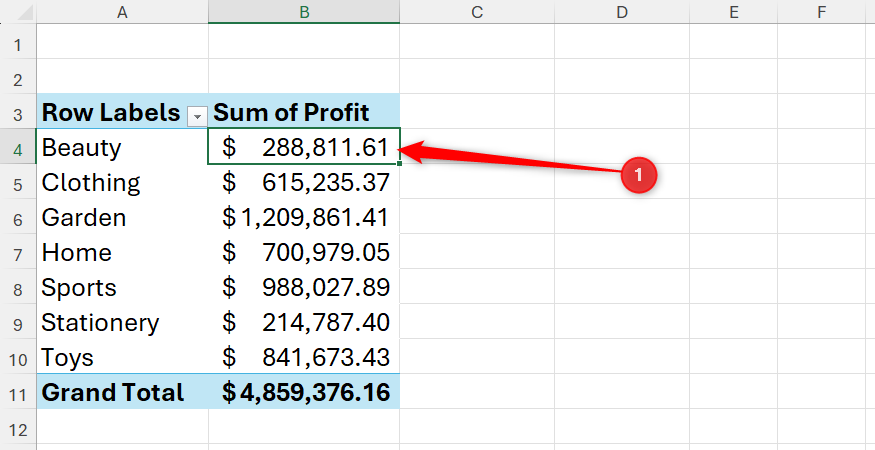Select column B header
The height and width of the screenshot is (450, 875).
(304, 12)
